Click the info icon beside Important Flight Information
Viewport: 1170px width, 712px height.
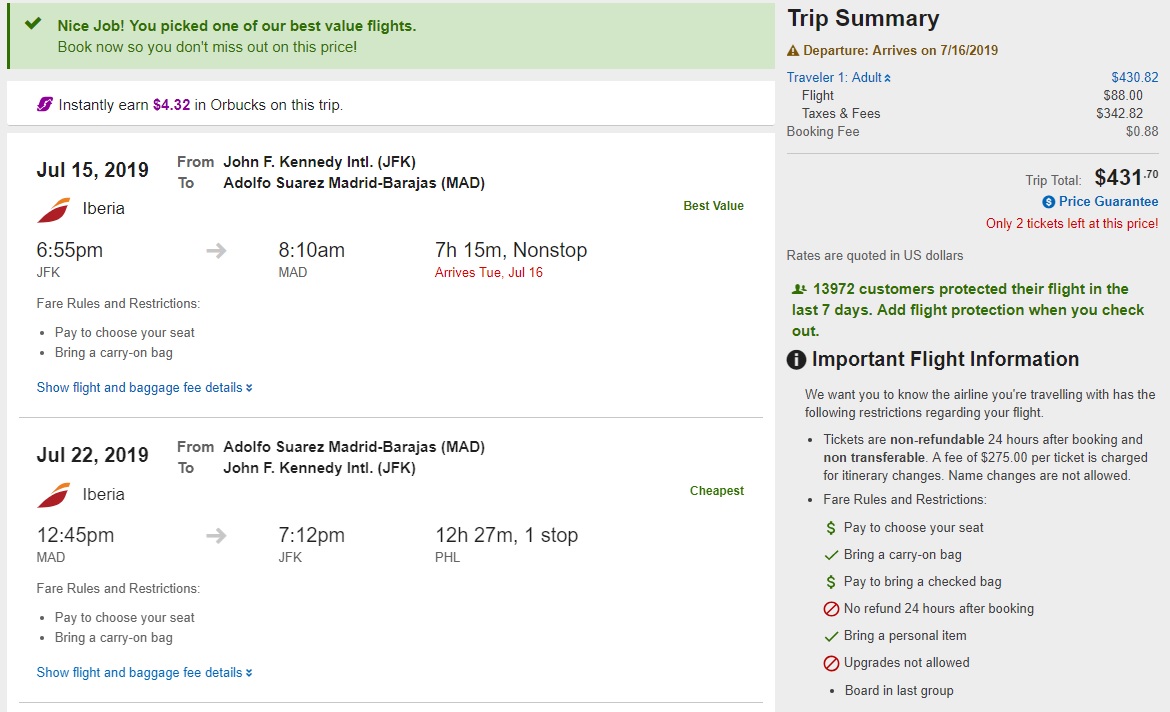(797, 360)
